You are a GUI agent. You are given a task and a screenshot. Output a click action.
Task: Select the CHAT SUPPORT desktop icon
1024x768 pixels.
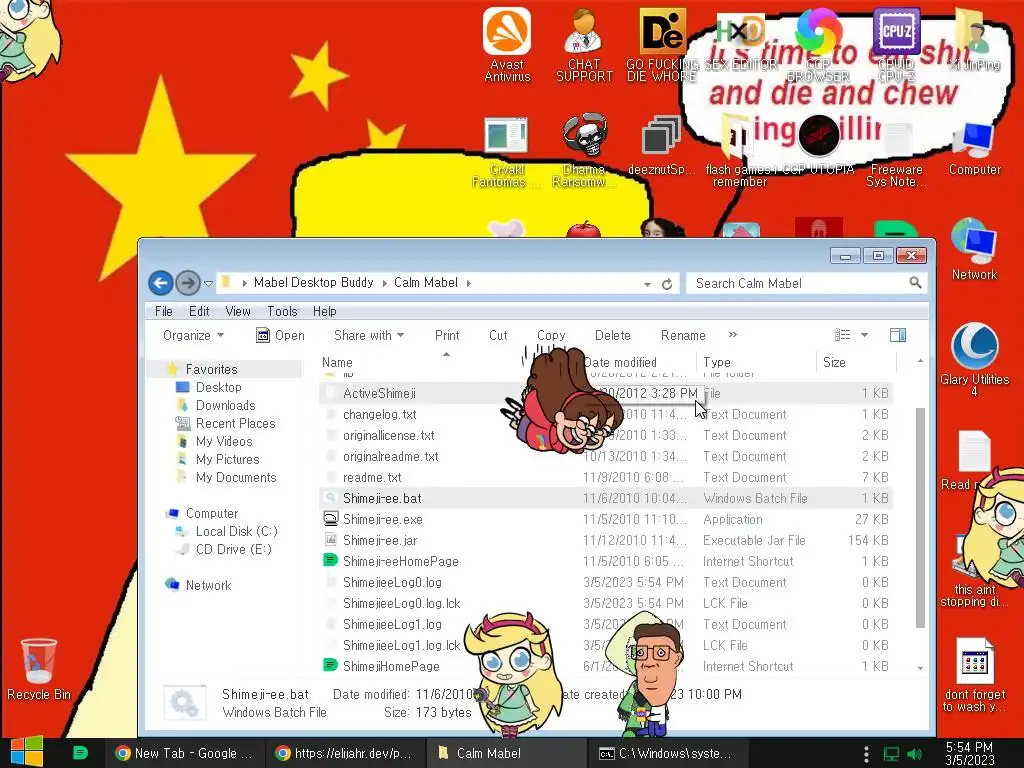click(584, 44)
